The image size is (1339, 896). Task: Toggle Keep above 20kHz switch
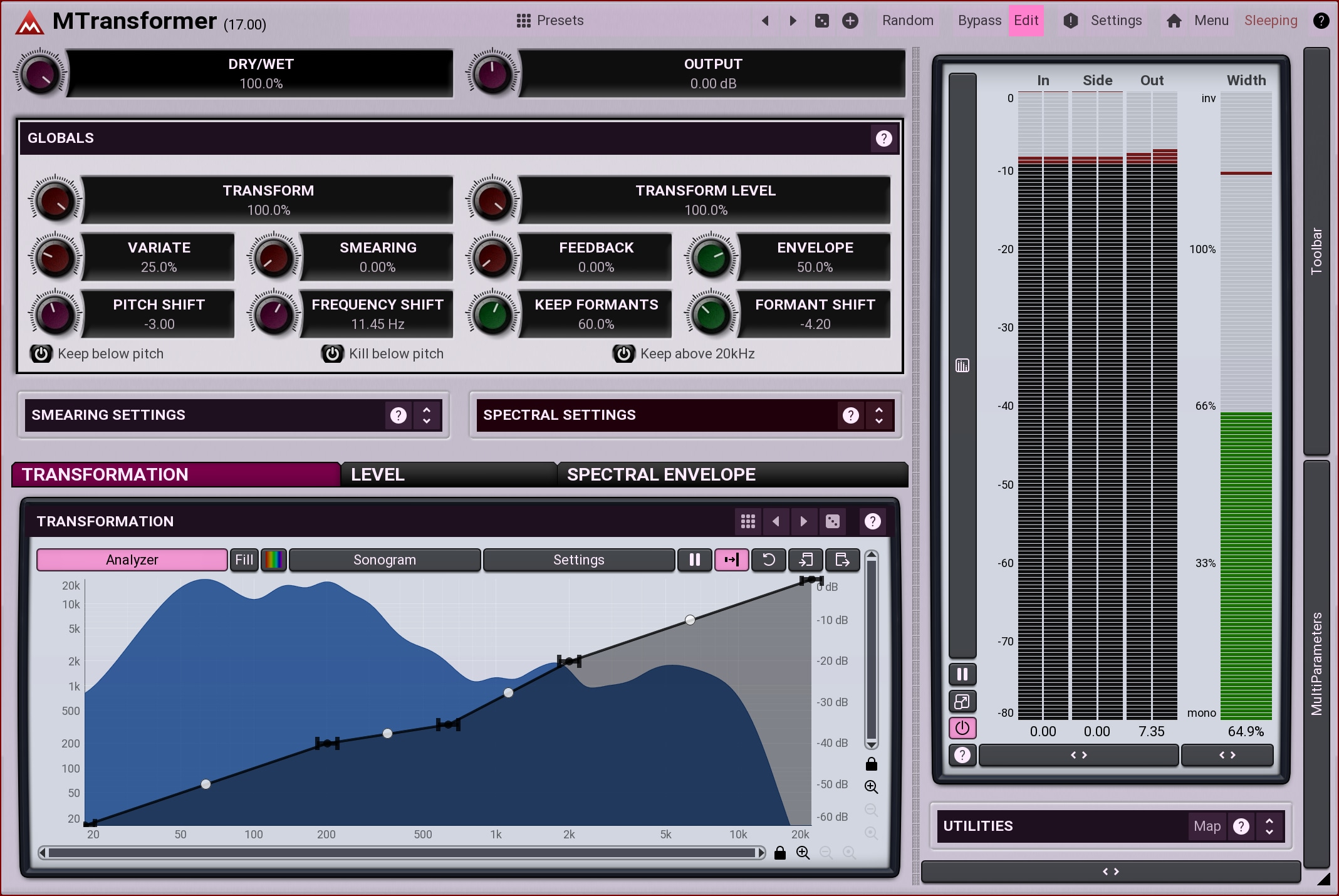[x=624, y=354]
